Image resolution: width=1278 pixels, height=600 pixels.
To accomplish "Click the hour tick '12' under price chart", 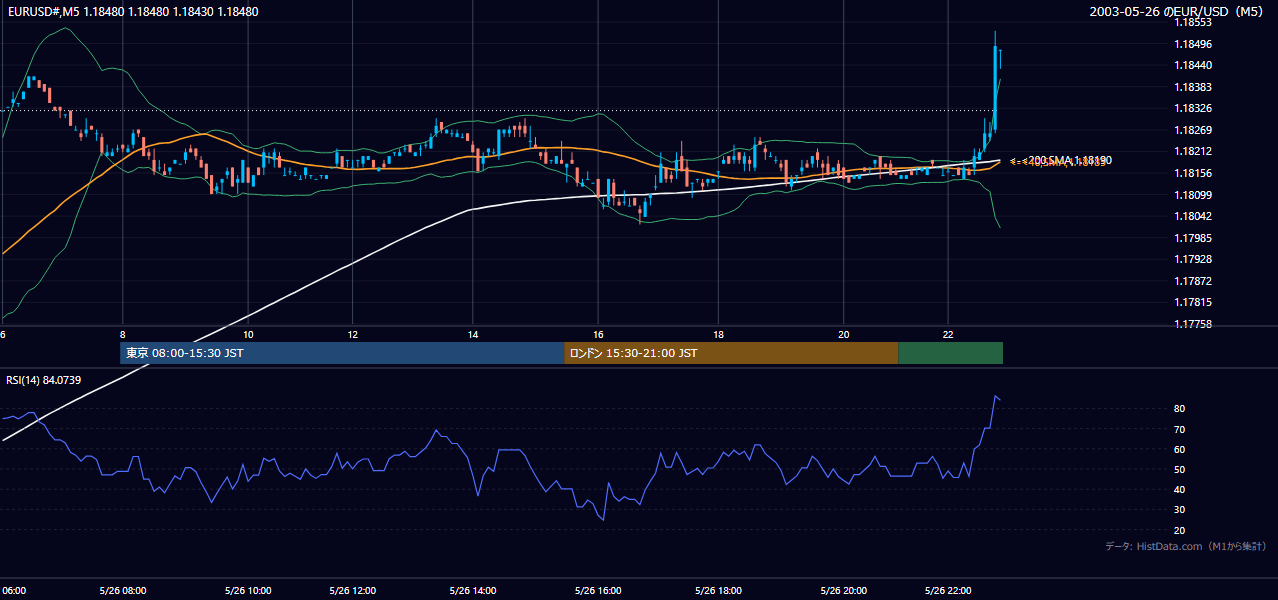I will click(352, 334).
